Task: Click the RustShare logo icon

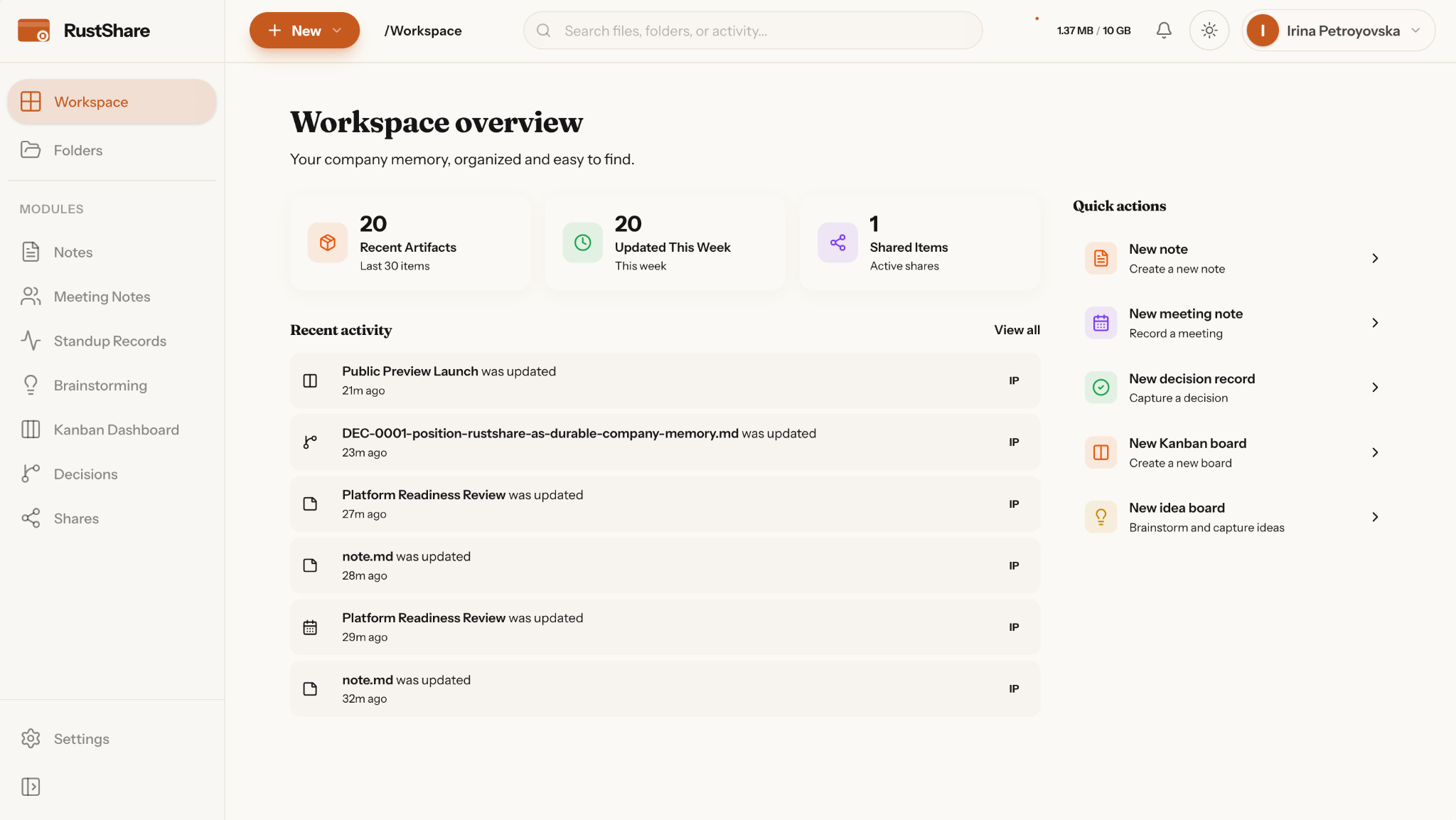Action: click(33, 31)
